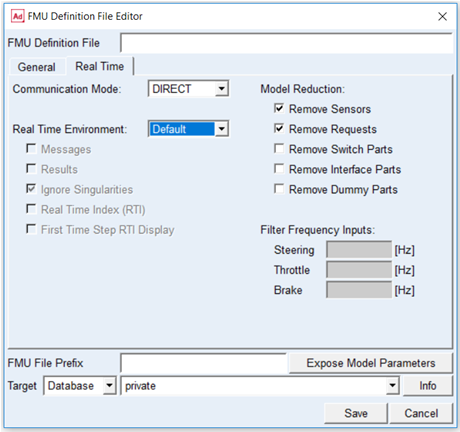Uncheck Remove Sensors option
Screen dimensions: 460x432
click(x=279, y=108)
